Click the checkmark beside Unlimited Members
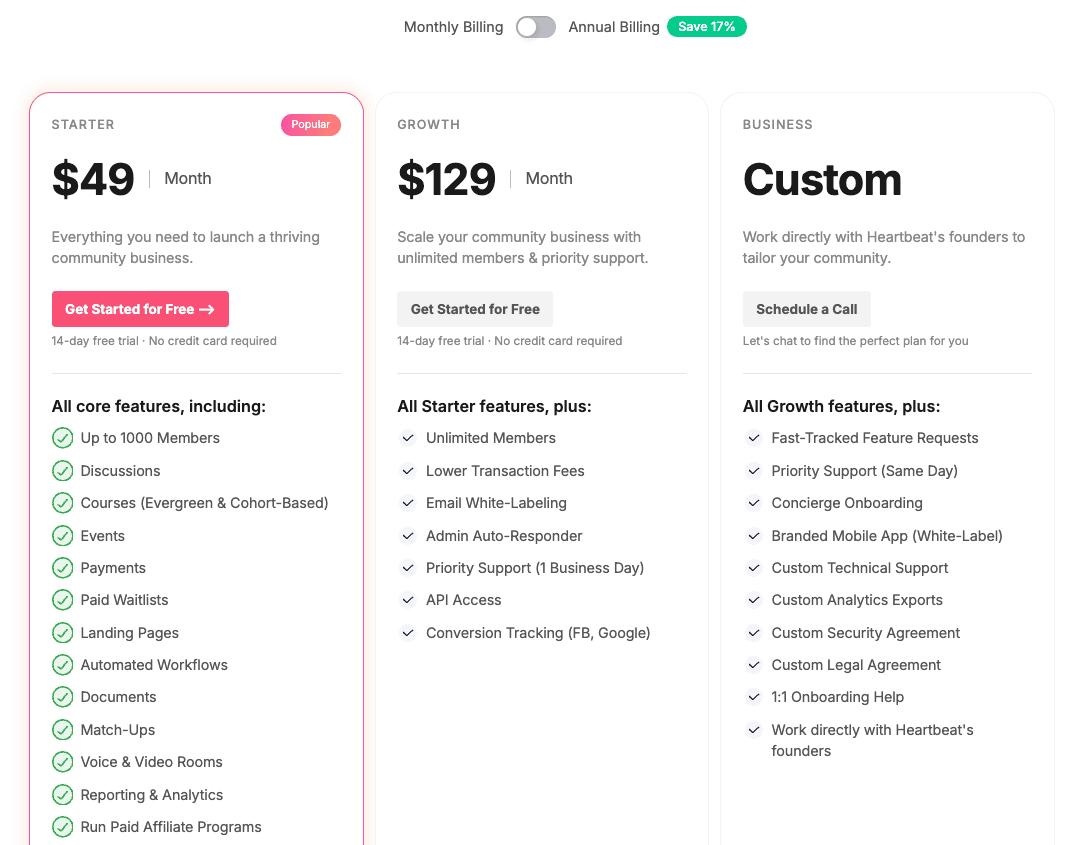The height and width of the screenshot is (845, 1090). [408, 438]
